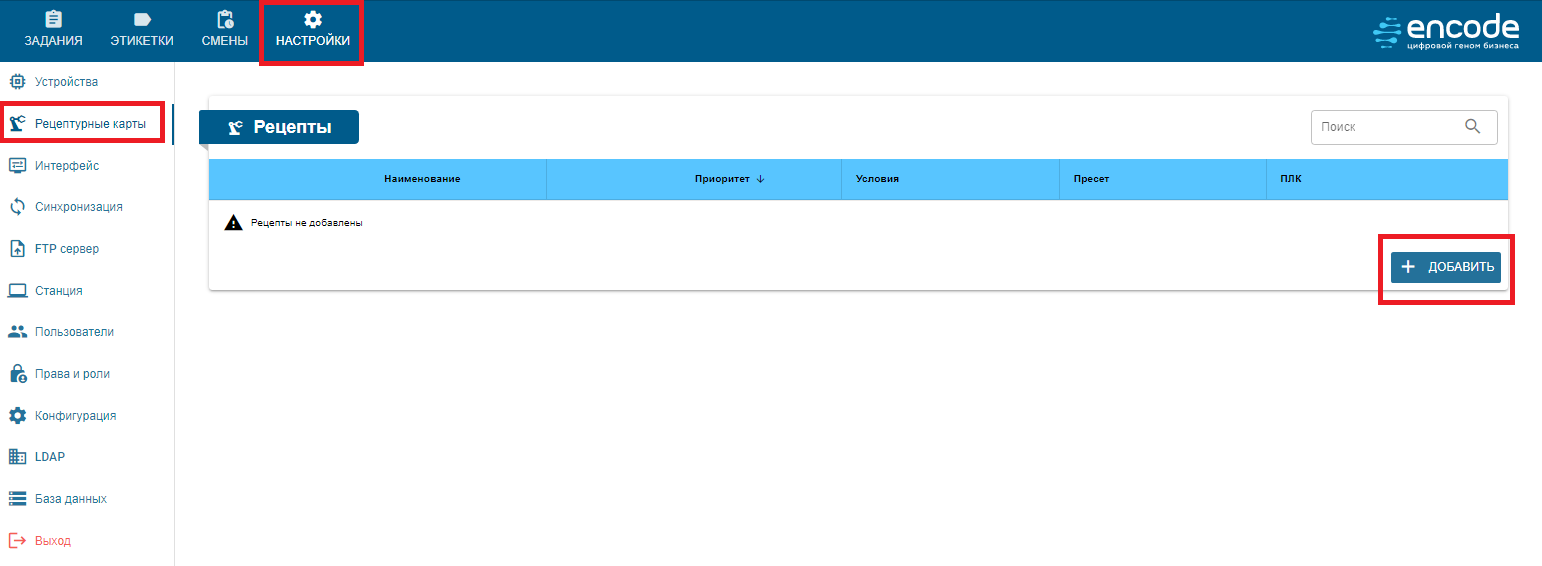Click into the Поиск search field

click(x=1385, y=127)
